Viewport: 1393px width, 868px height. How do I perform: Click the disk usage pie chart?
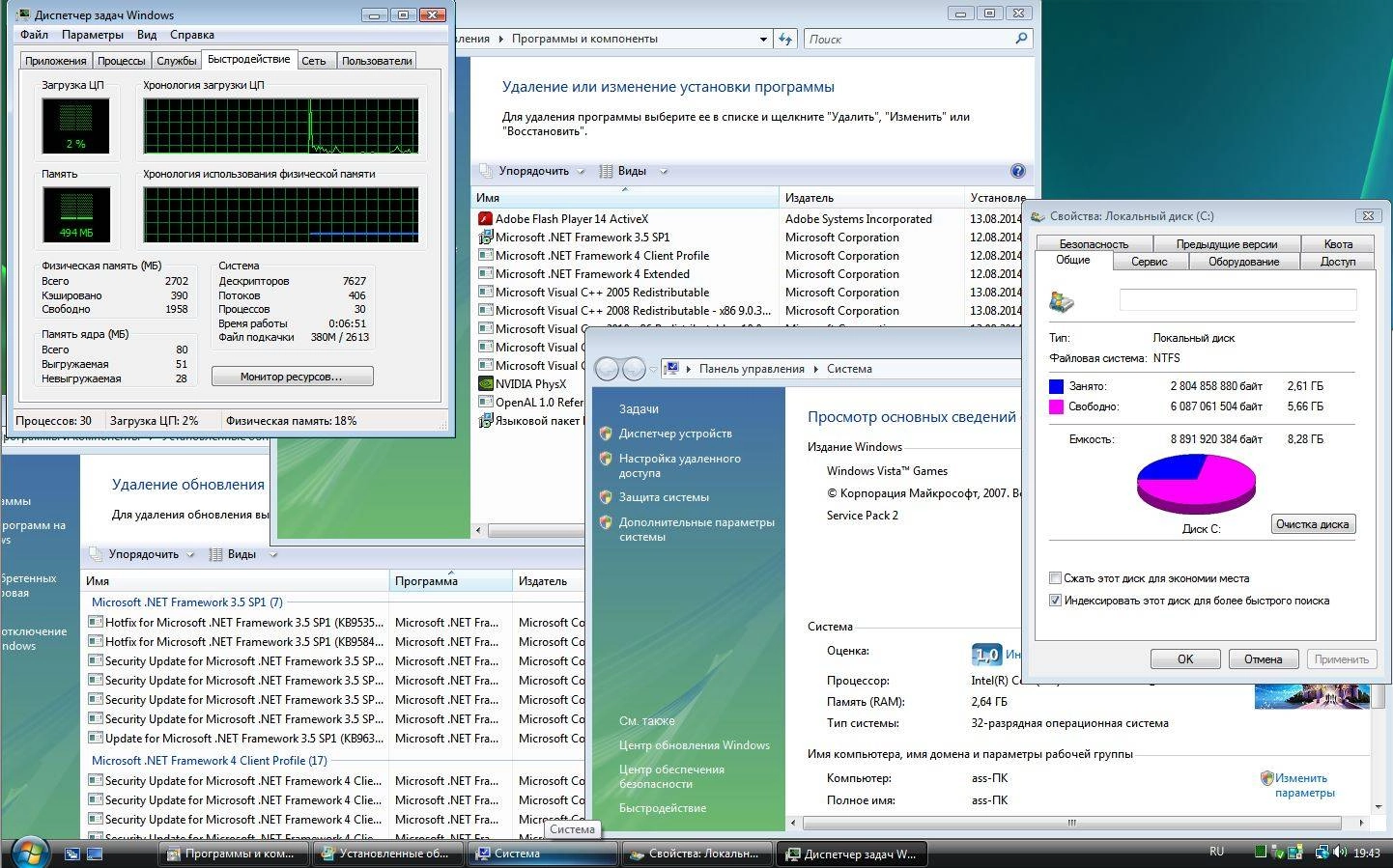point(1196,484)
